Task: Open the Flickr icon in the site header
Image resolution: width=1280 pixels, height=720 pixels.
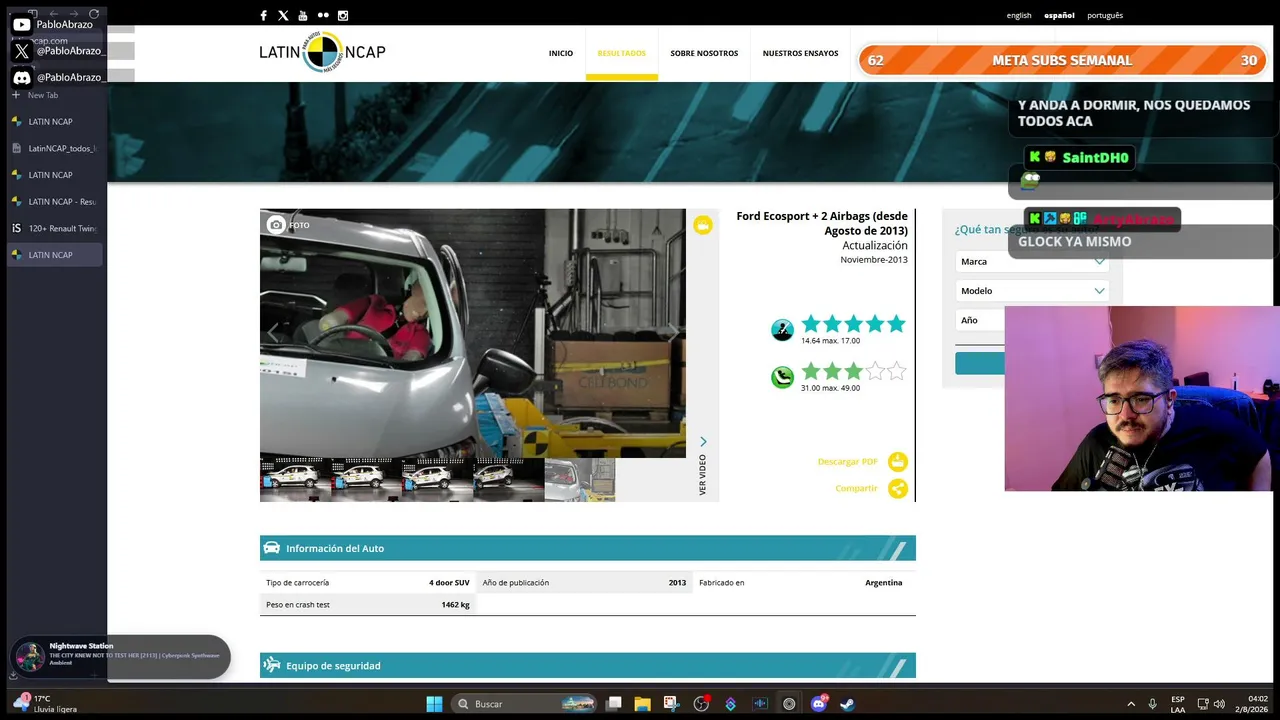Action: click(x=323, y=15)
